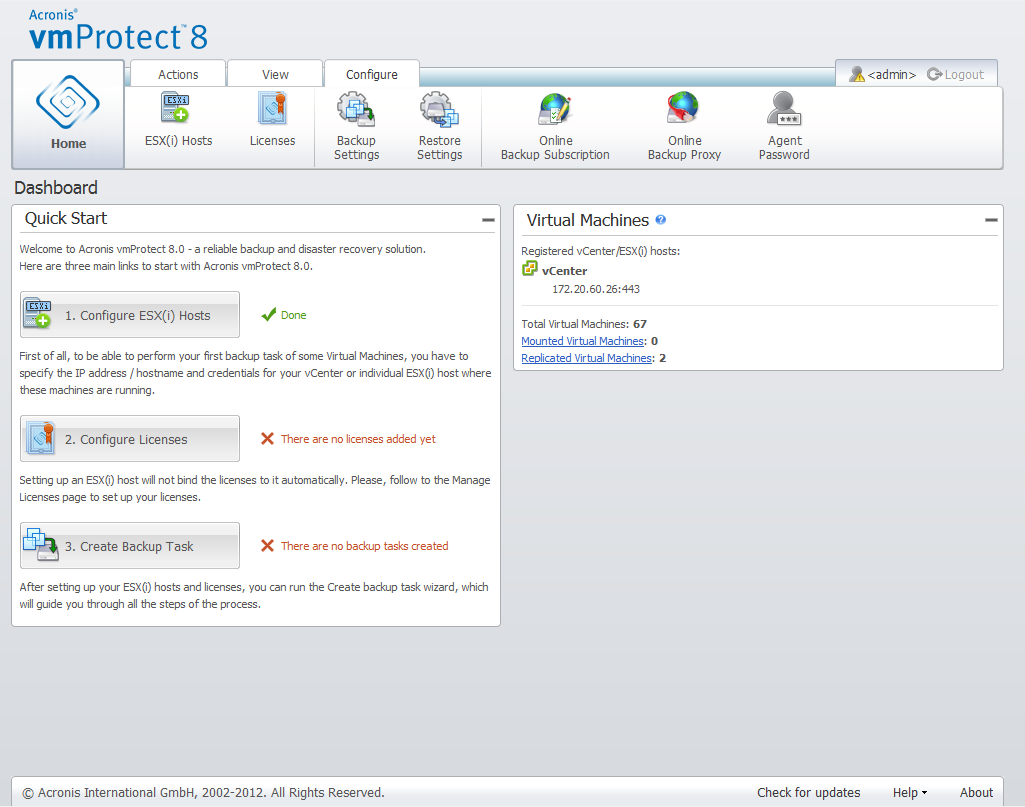
Task: Click the admin user icon
Action: 856,74
